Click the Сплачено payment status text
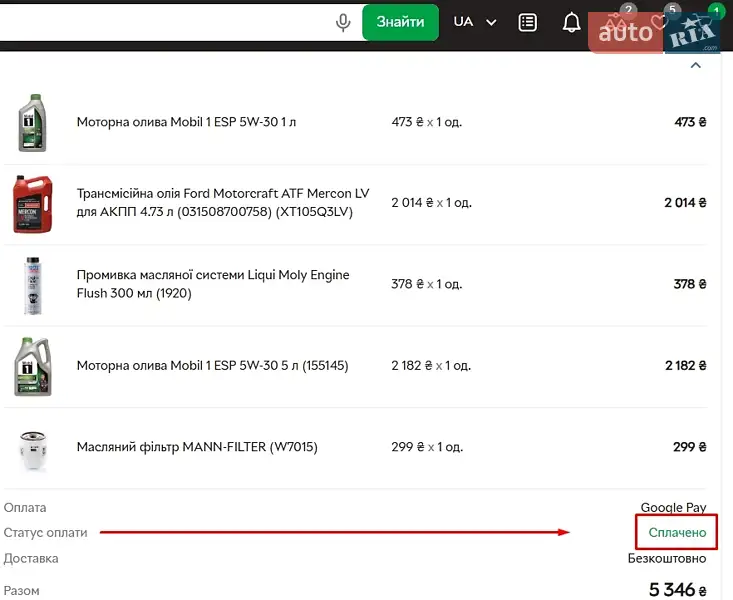This screenshot has width=733, height=600. (677, 532)
